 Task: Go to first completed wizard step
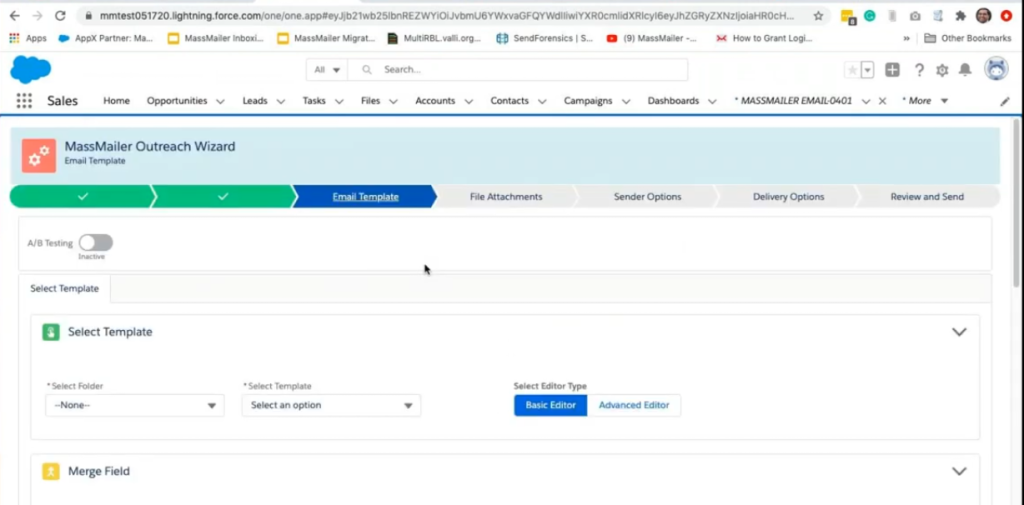[x=82, y=197]
